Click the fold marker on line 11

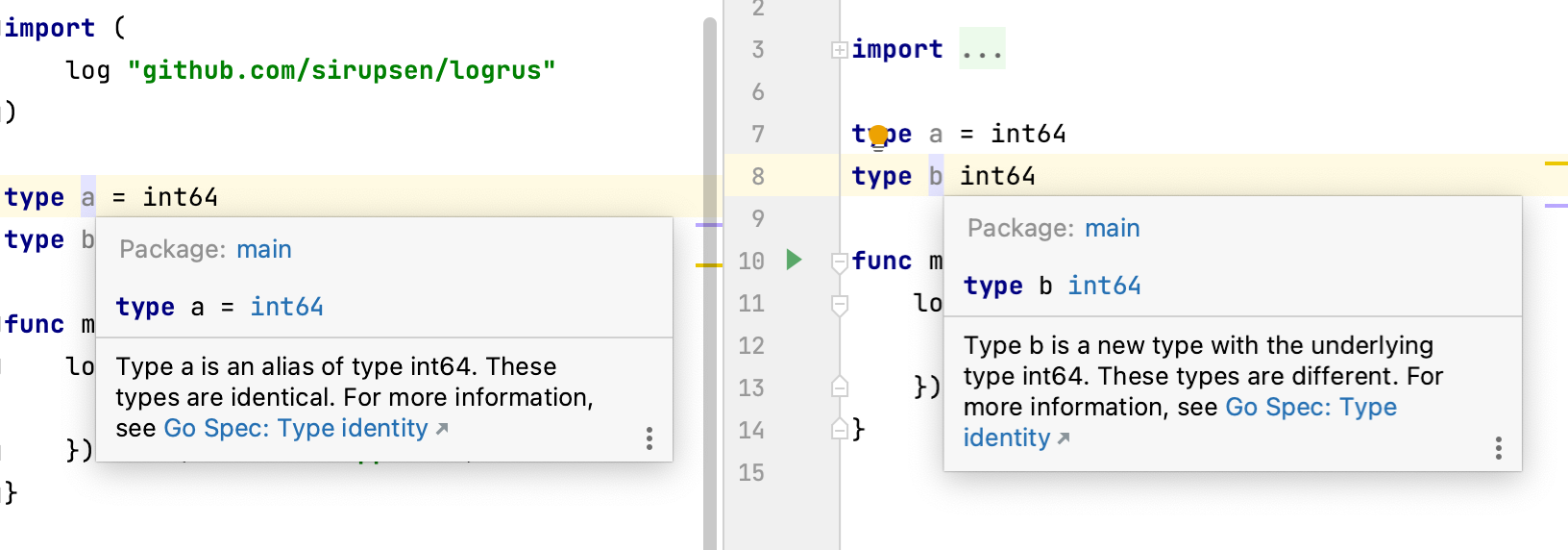pyautogui.click(x=839, y=305)
